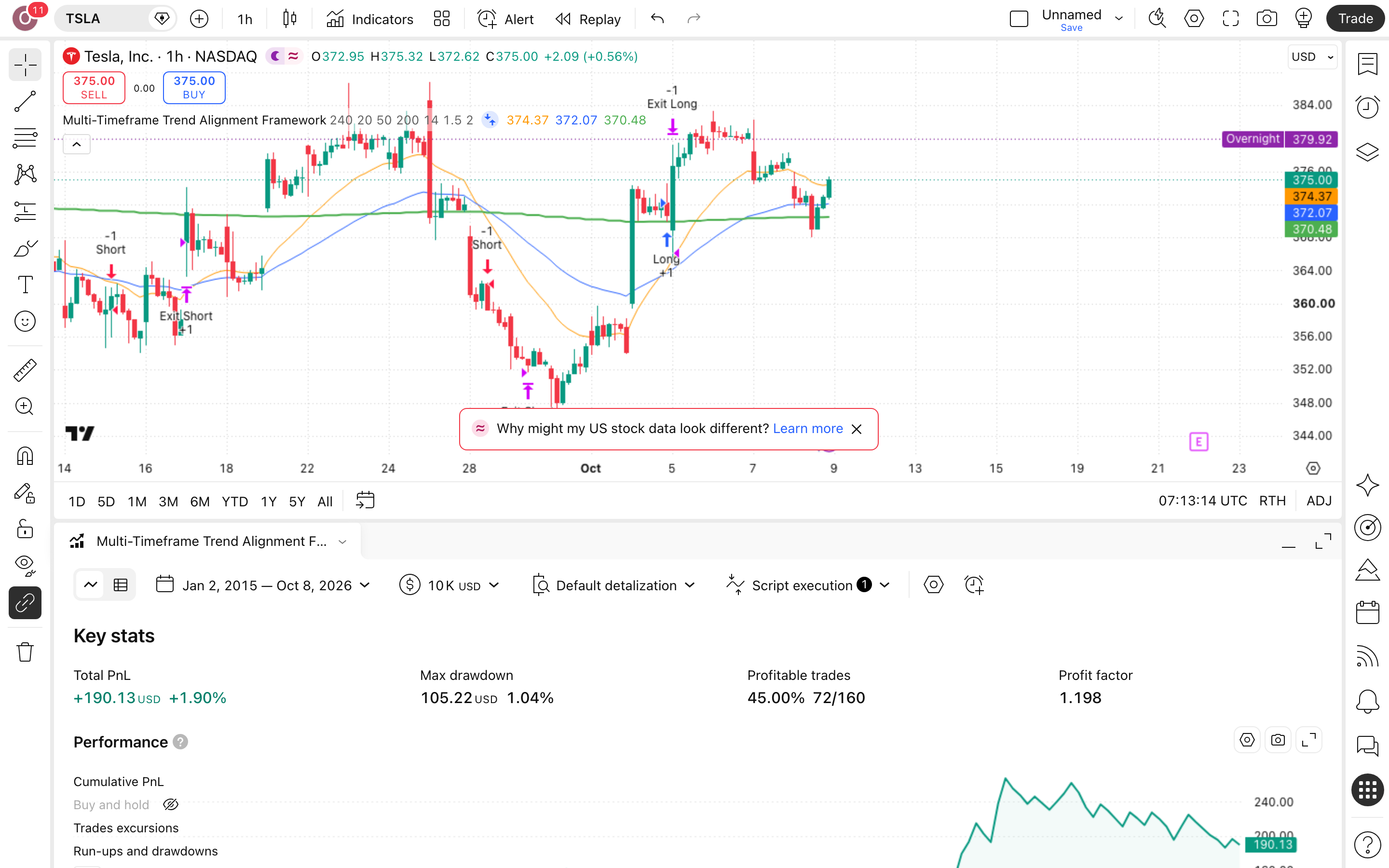
Task: Collapse the indicator legend arrow
Action: pyautogui.click(x=76, y=144)
